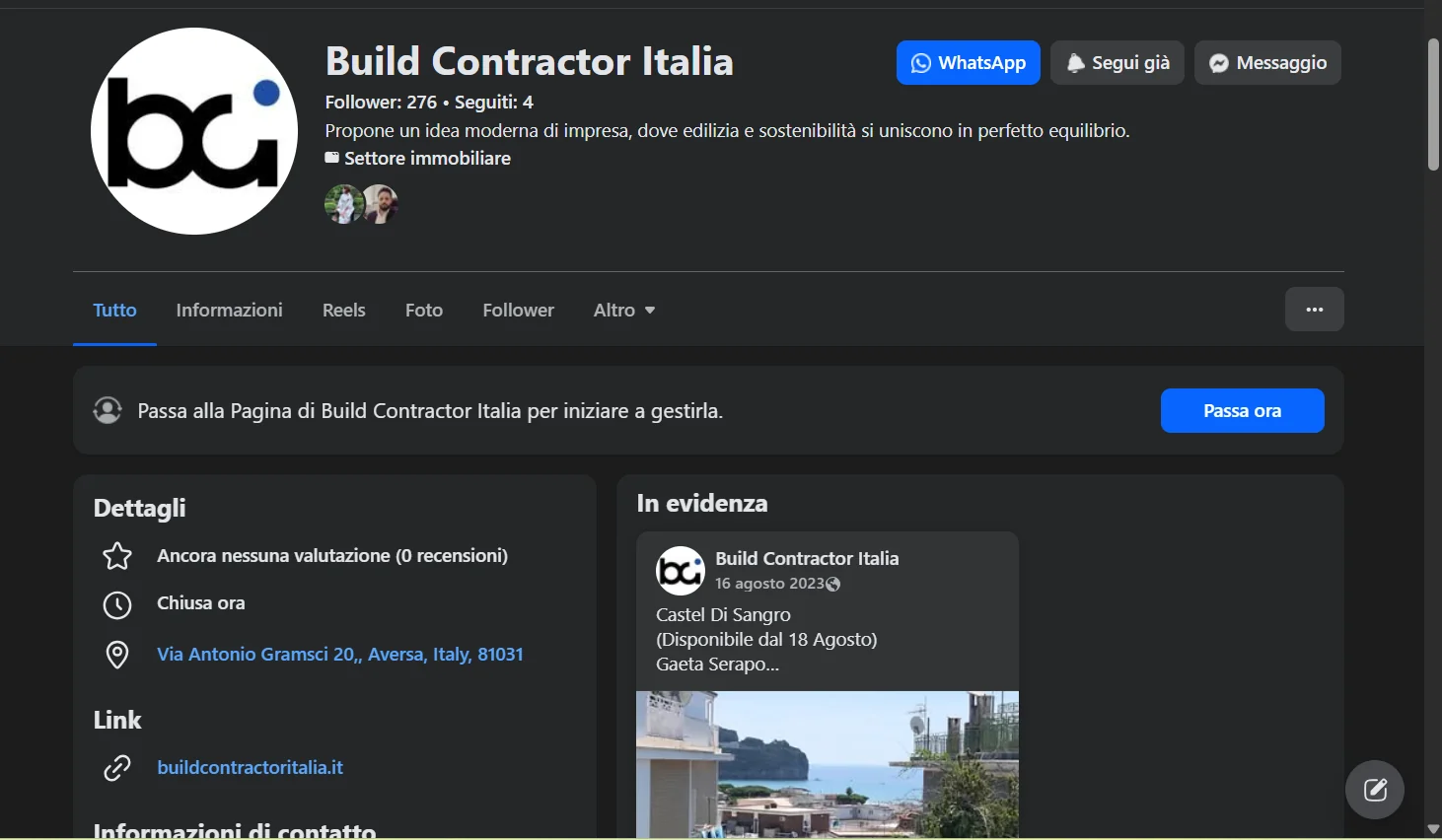Click Ancora nessuna valutazione reviews text
Image resolution: width=1442 pixels, height=840 pixels.
[332, 556]
